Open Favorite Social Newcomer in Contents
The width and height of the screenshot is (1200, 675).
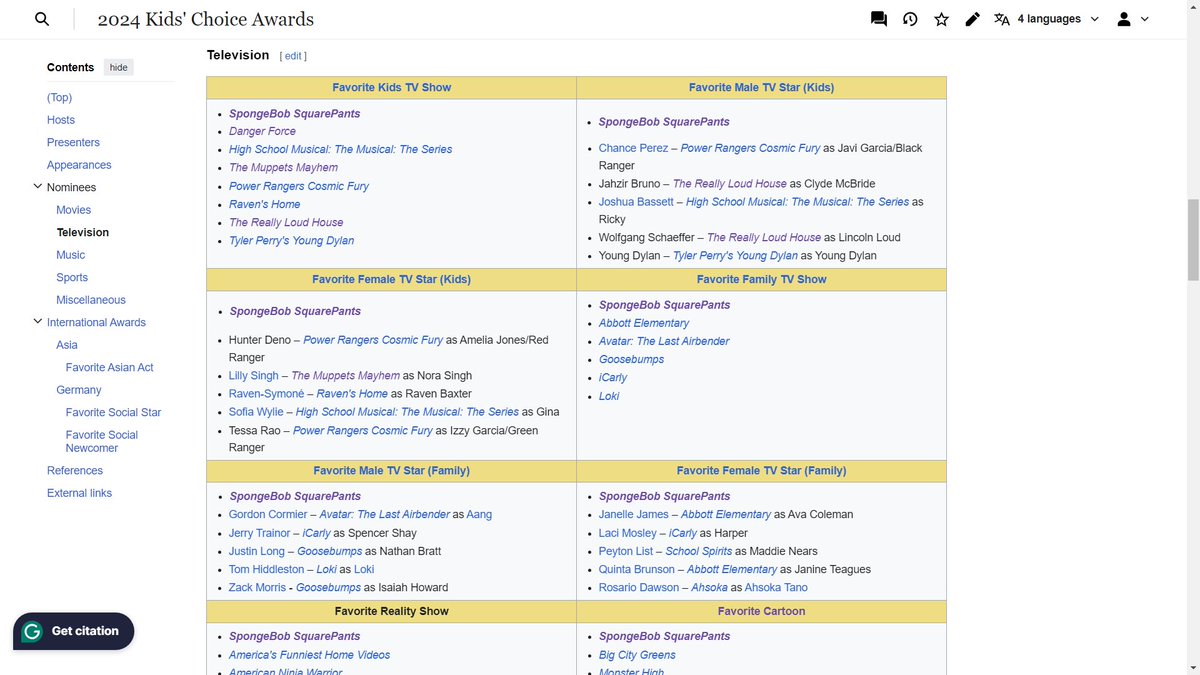click(102, 441)
